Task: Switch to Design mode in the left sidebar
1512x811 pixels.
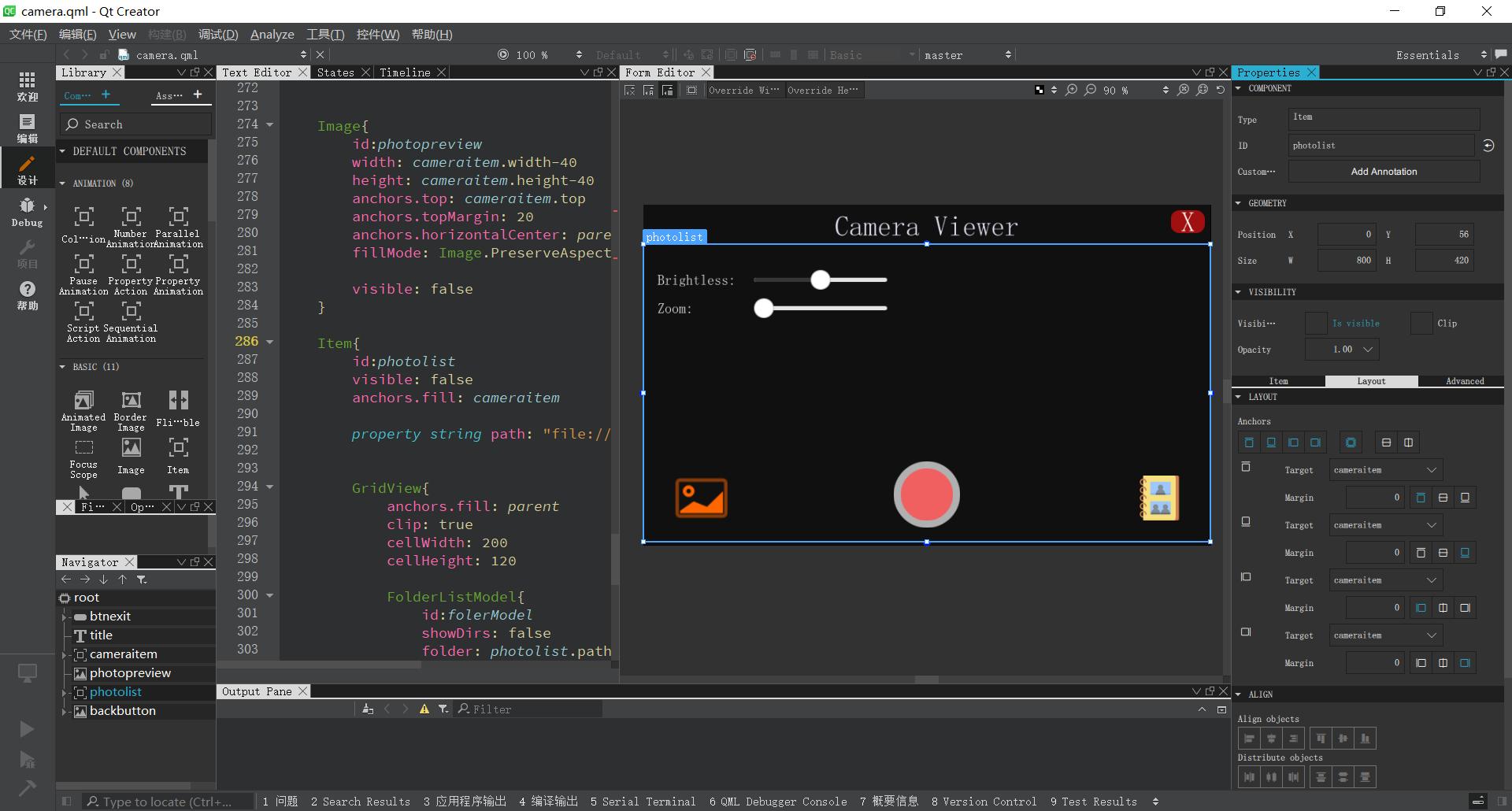Action: pyautogui.click(x=28, y=168)
